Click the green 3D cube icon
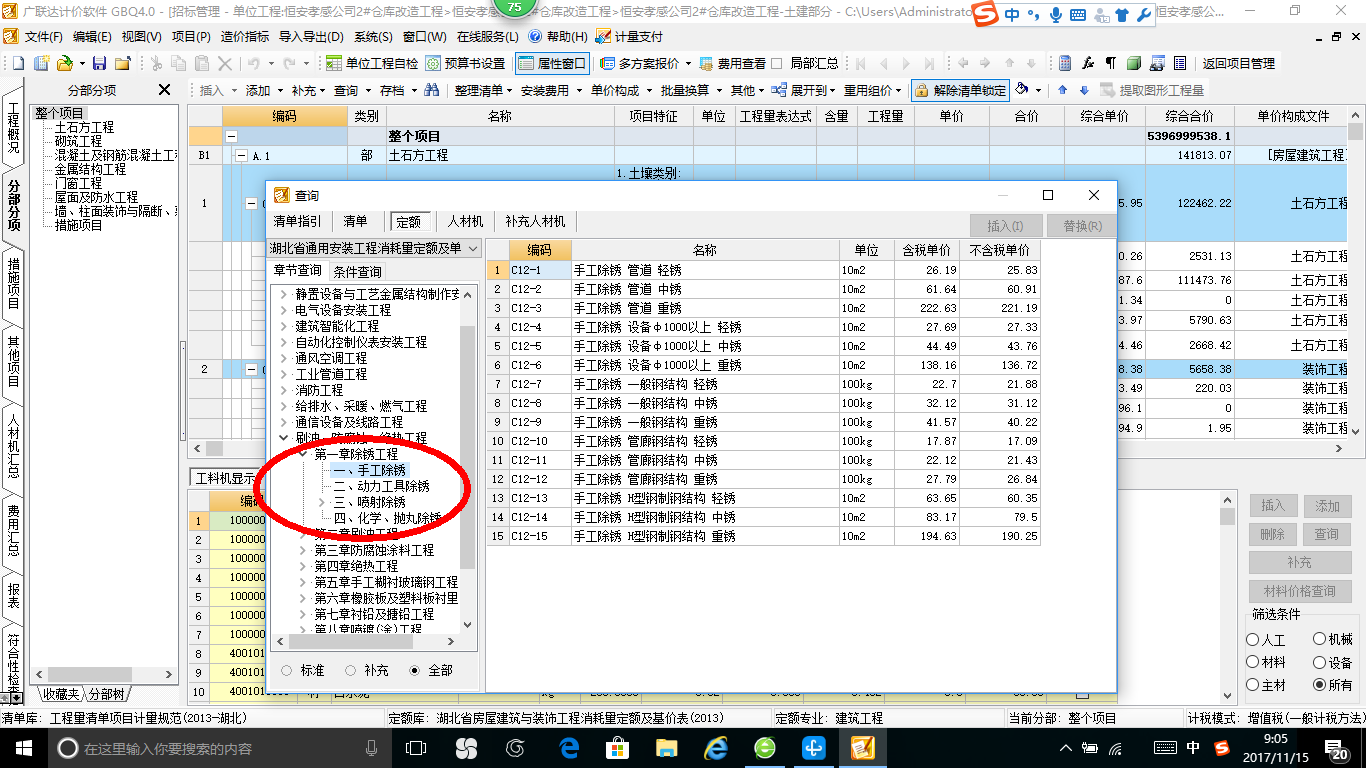Screen dimensions: 1366x768 1134,63
